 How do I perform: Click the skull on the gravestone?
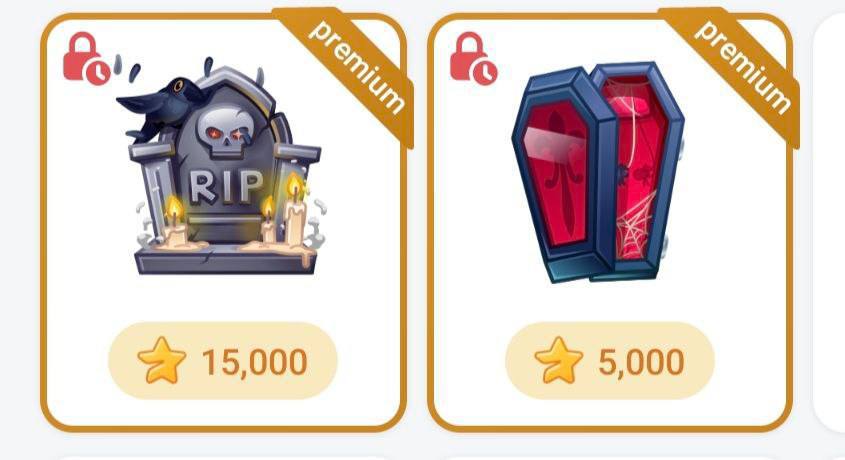(225, 131)
